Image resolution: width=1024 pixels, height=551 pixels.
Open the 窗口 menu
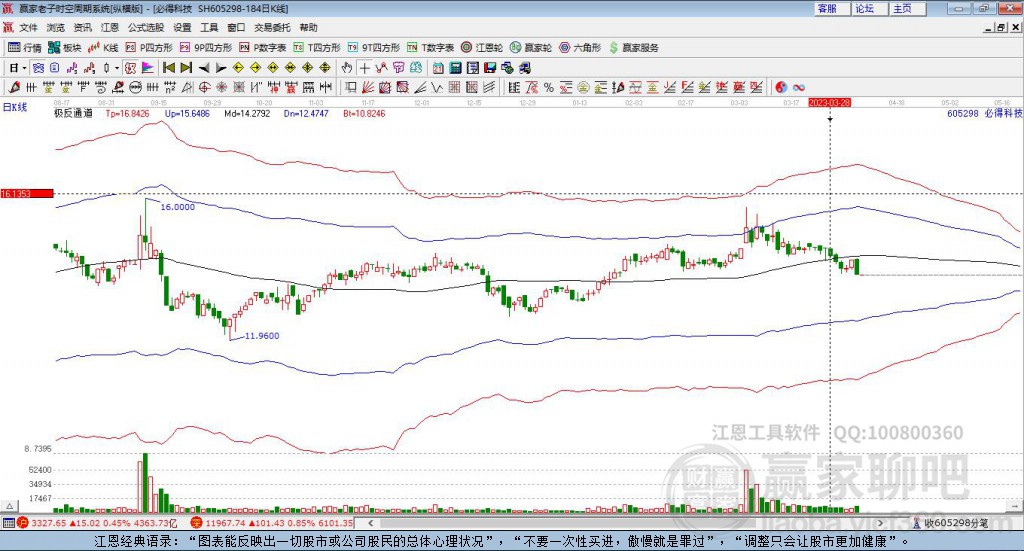pyautogui.click(x=236, y=27)
